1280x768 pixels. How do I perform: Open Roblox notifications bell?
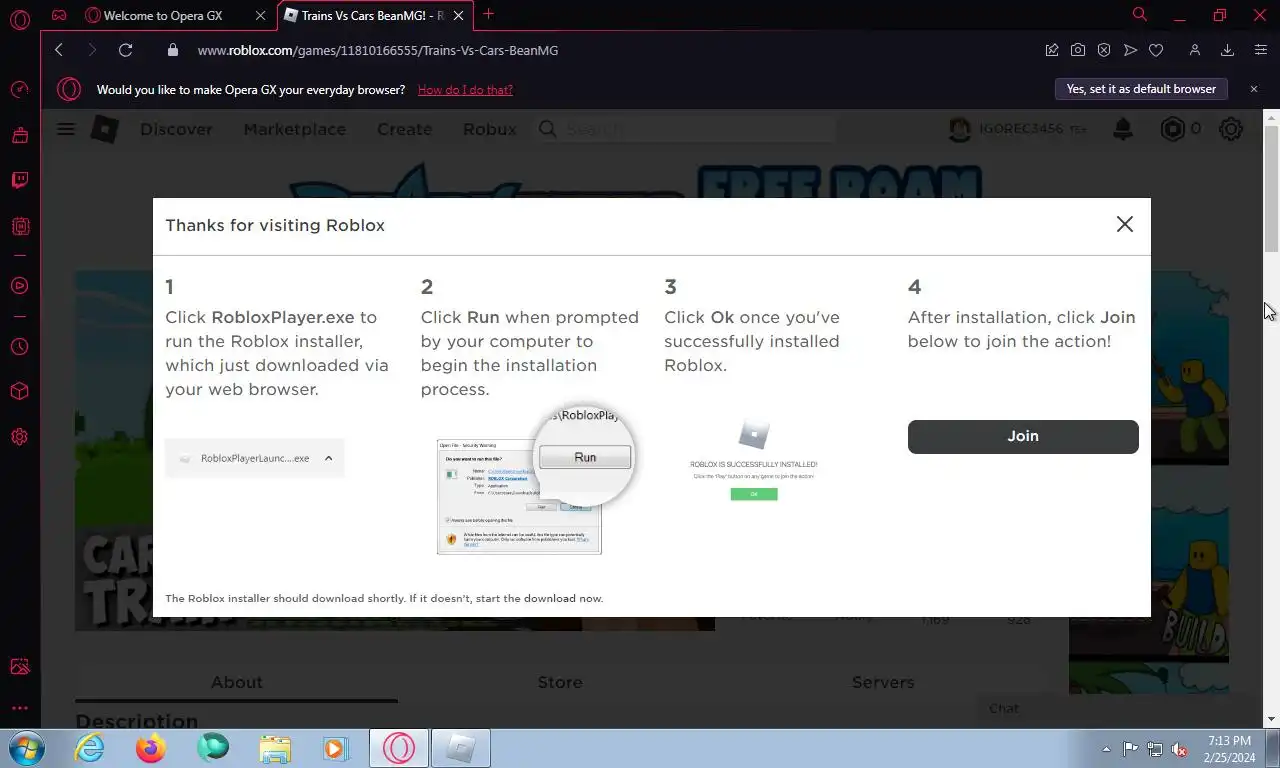coord(1123,129)
